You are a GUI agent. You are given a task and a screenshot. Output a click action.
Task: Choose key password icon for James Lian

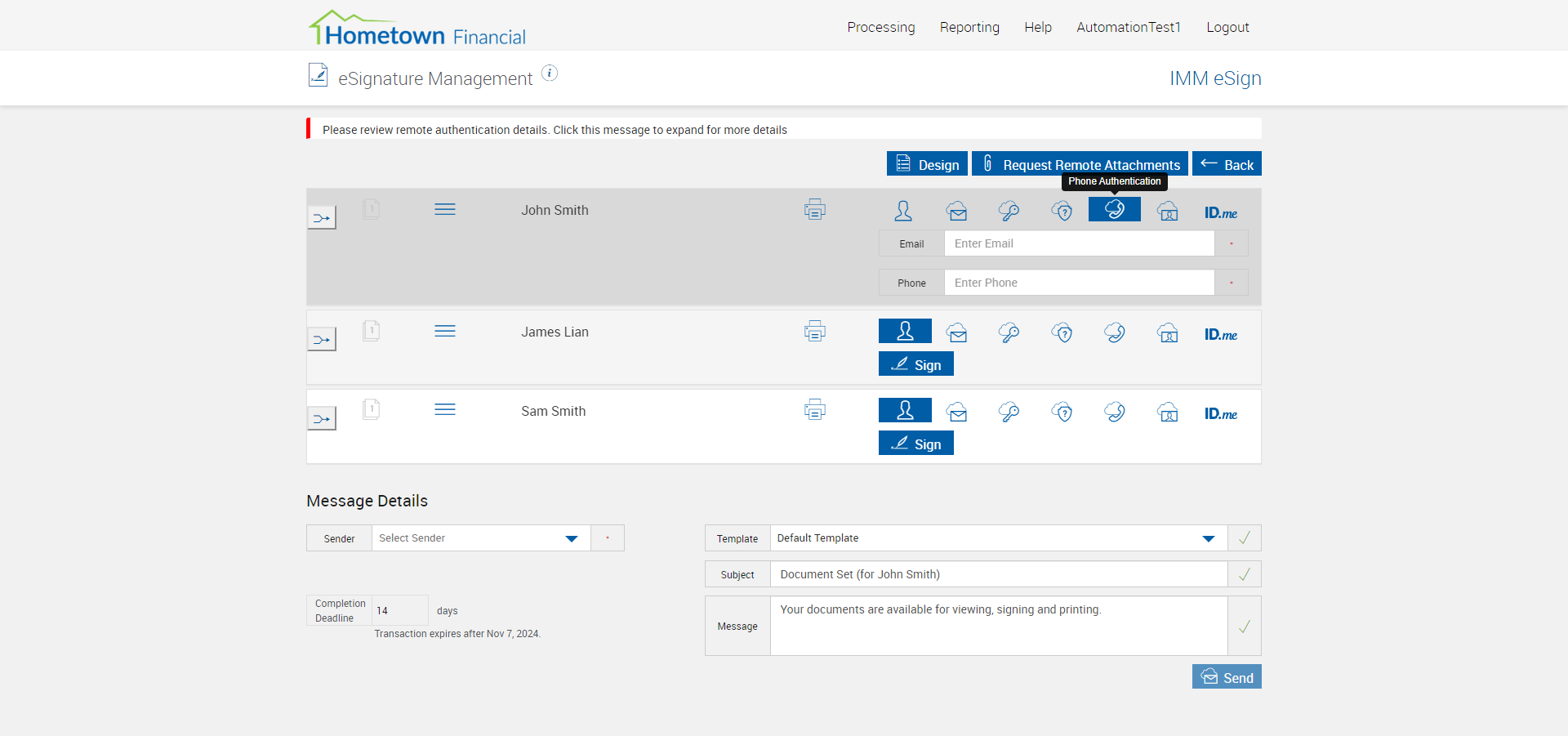[1009, 332]
